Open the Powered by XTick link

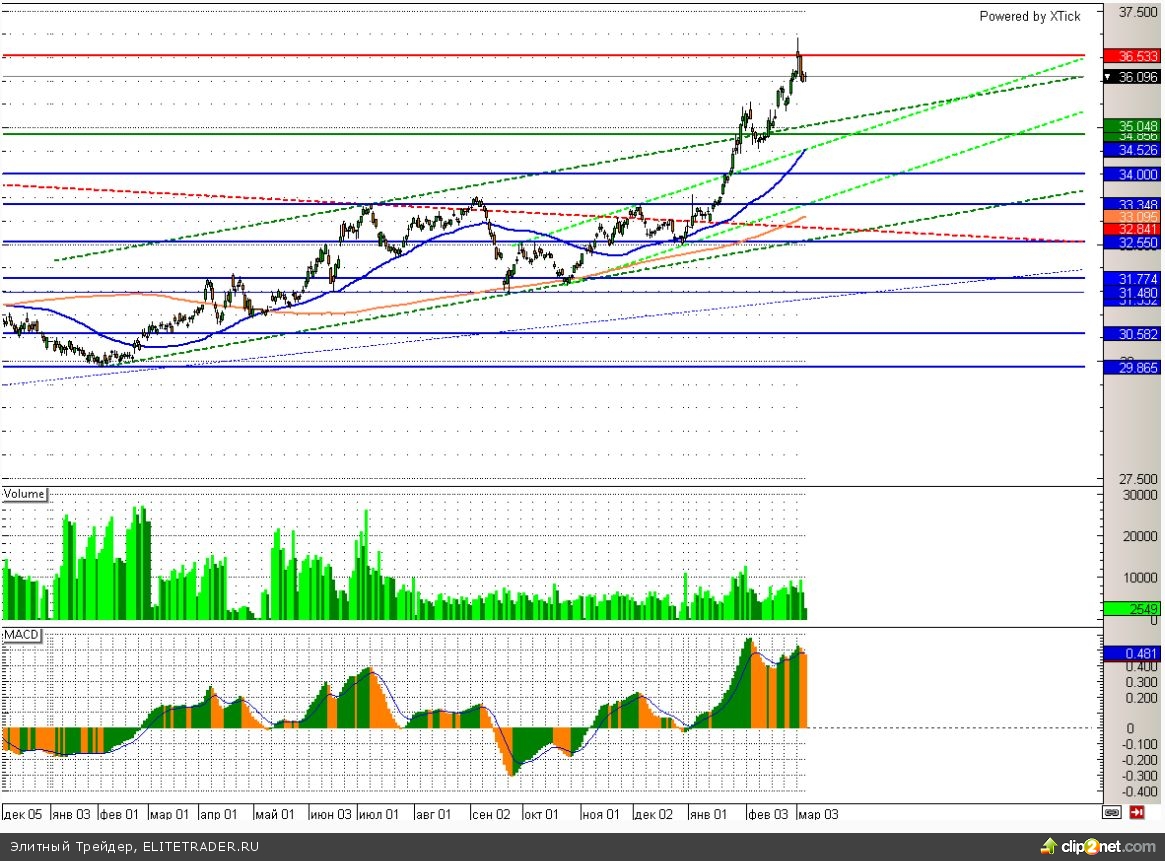1029,16
